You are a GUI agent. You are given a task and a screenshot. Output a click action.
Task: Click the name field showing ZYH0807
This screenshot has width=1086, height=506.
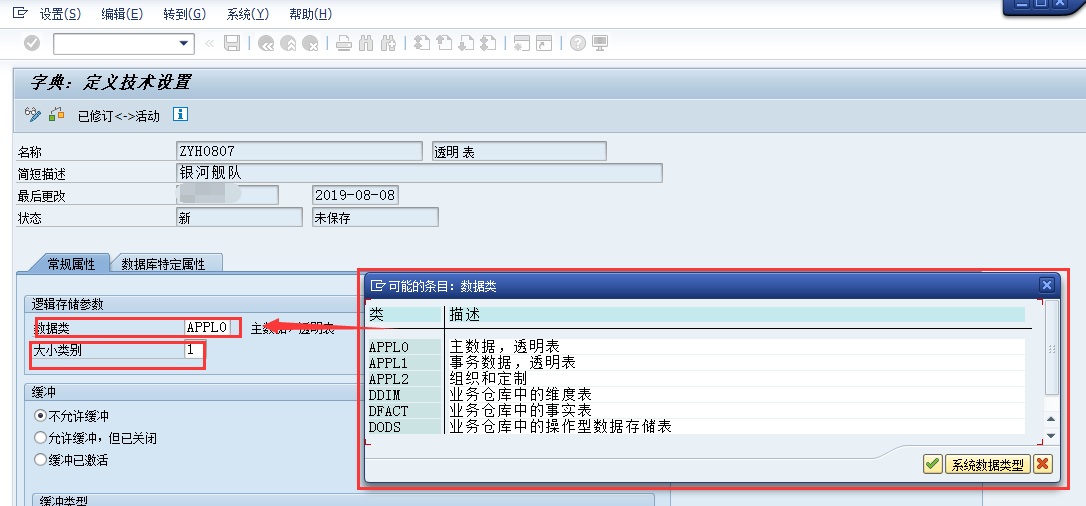pos(299,151)
